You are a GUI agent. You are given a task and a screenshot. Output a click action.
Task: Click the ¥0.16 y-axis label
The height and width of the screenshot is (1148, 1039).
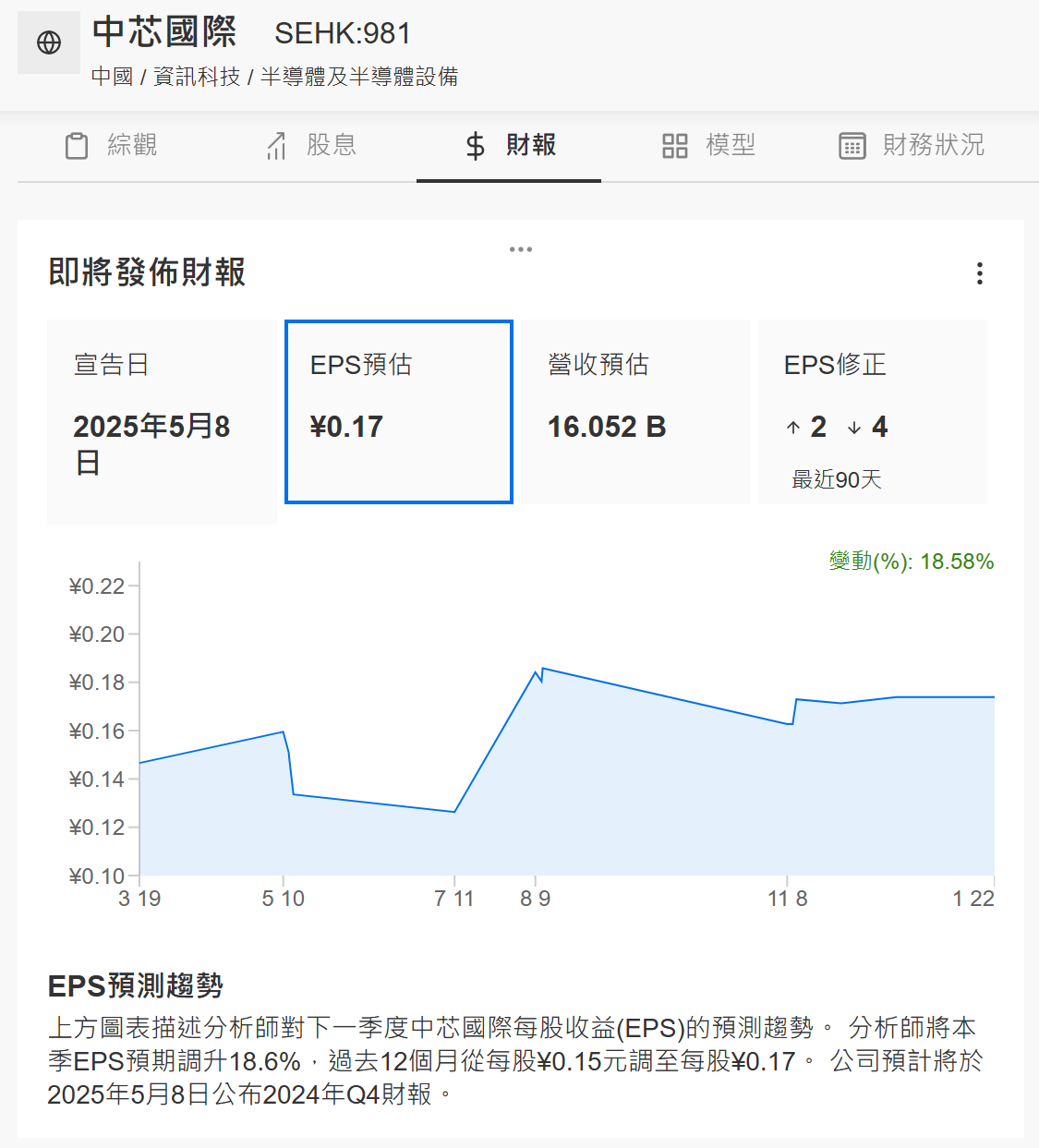pyautogui.click(x=97, y=731)
